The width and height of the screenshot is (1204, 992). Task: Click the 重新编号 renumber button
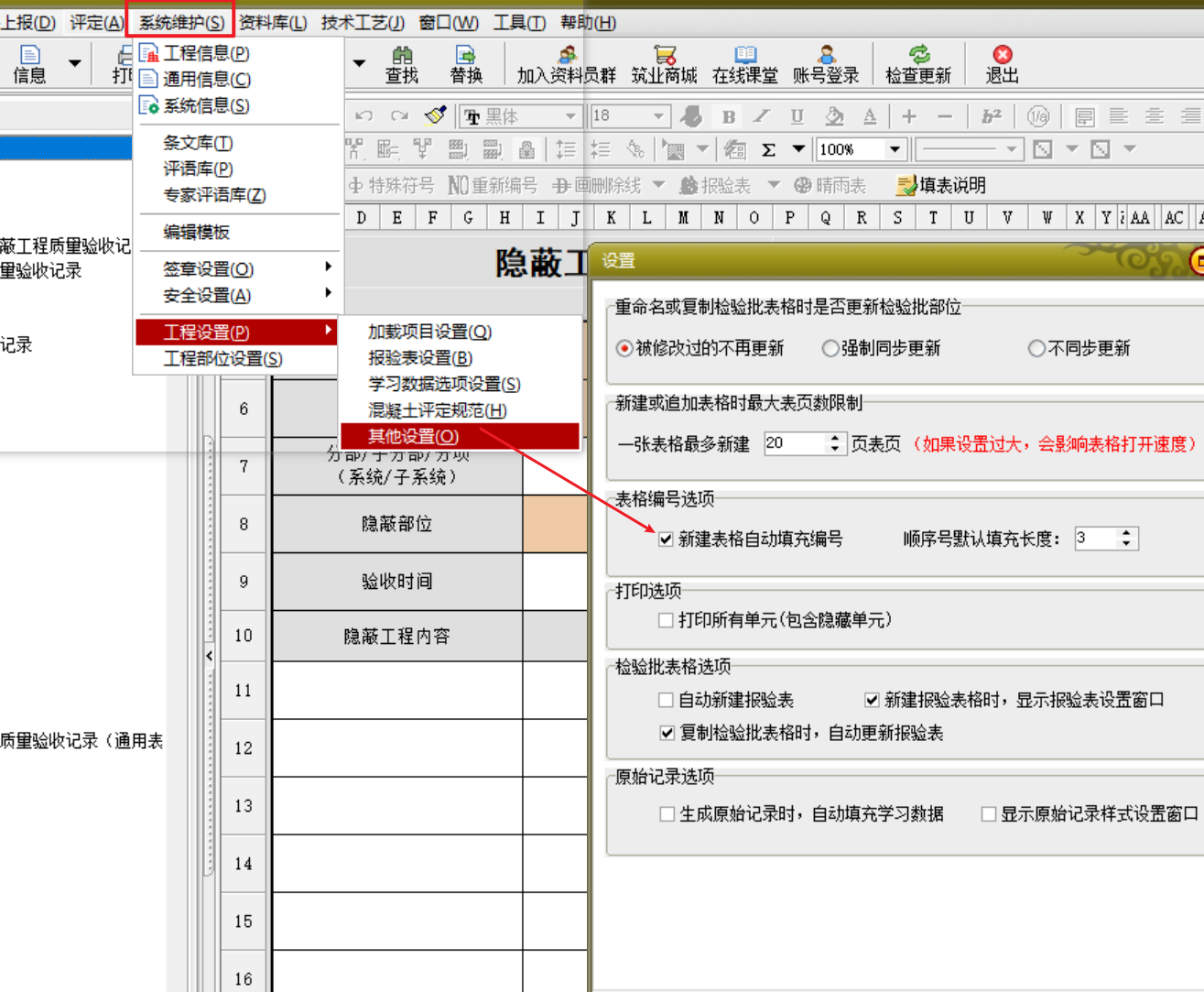(x=493, y=185)
